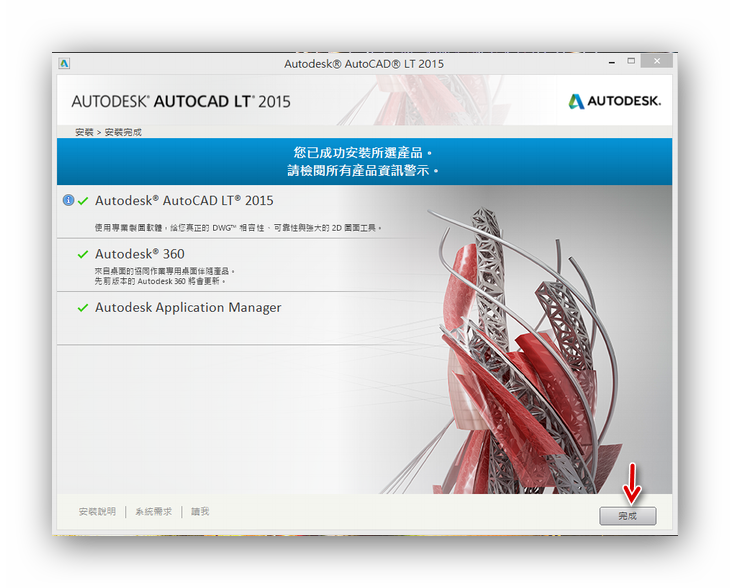Click the 完成 finish button
The width and height of the screenshot is (730, 588).
tap(628, 516)
